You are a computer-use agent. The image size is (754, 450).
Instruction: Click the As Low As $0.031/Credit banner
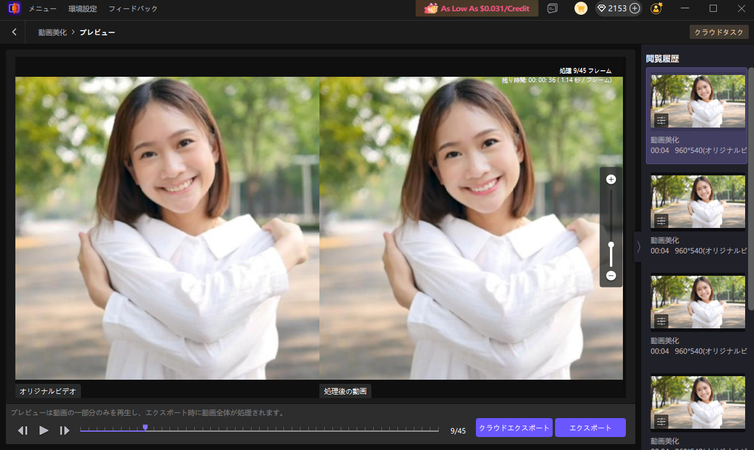477,8
